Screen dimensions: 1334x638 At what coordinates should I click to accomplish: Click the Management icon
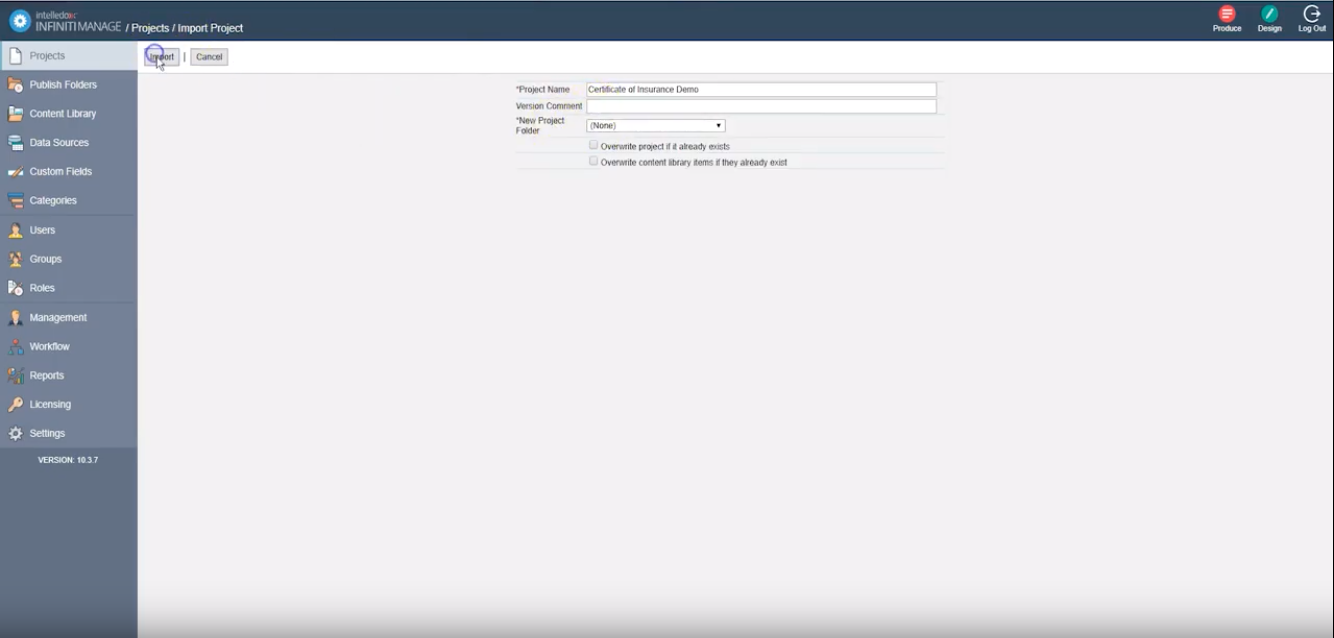[15, 318]
